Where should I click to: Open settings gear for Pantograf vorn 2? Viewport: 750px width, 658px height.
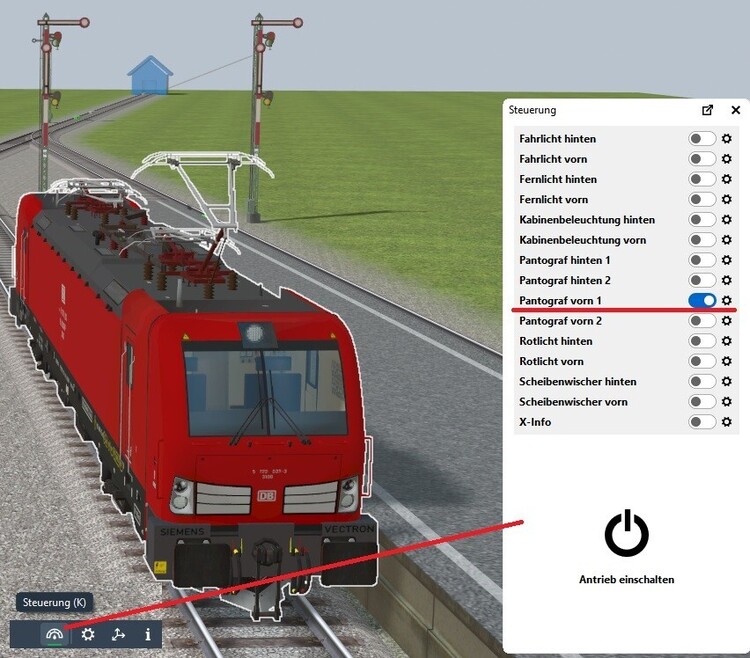727,321
